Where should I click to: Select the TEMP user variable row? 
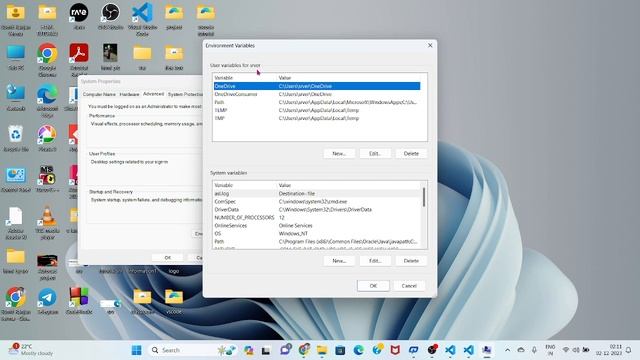317,110
